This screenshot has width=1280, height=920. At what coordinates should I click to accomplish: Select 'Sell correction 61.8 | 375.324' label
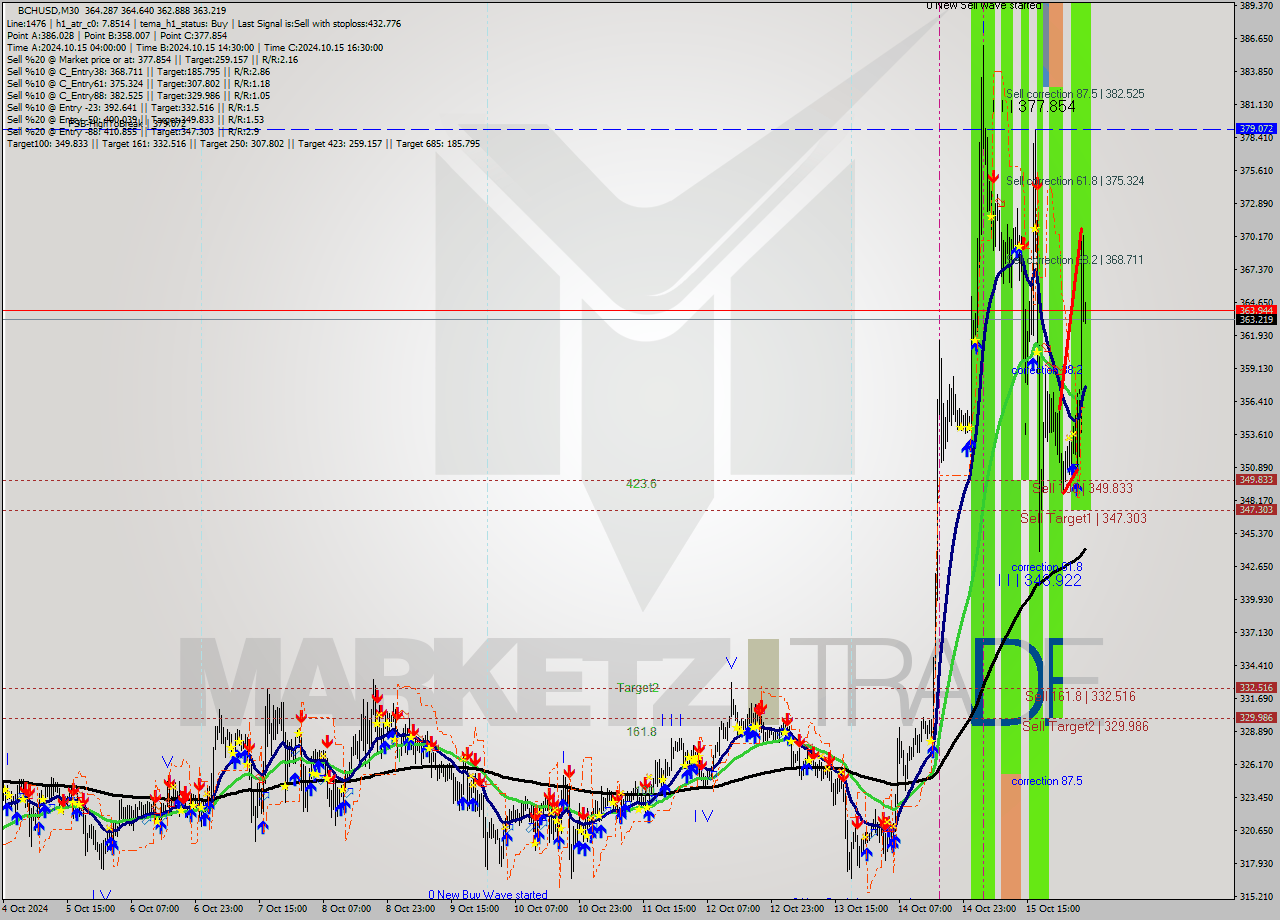coord(1075,181)
